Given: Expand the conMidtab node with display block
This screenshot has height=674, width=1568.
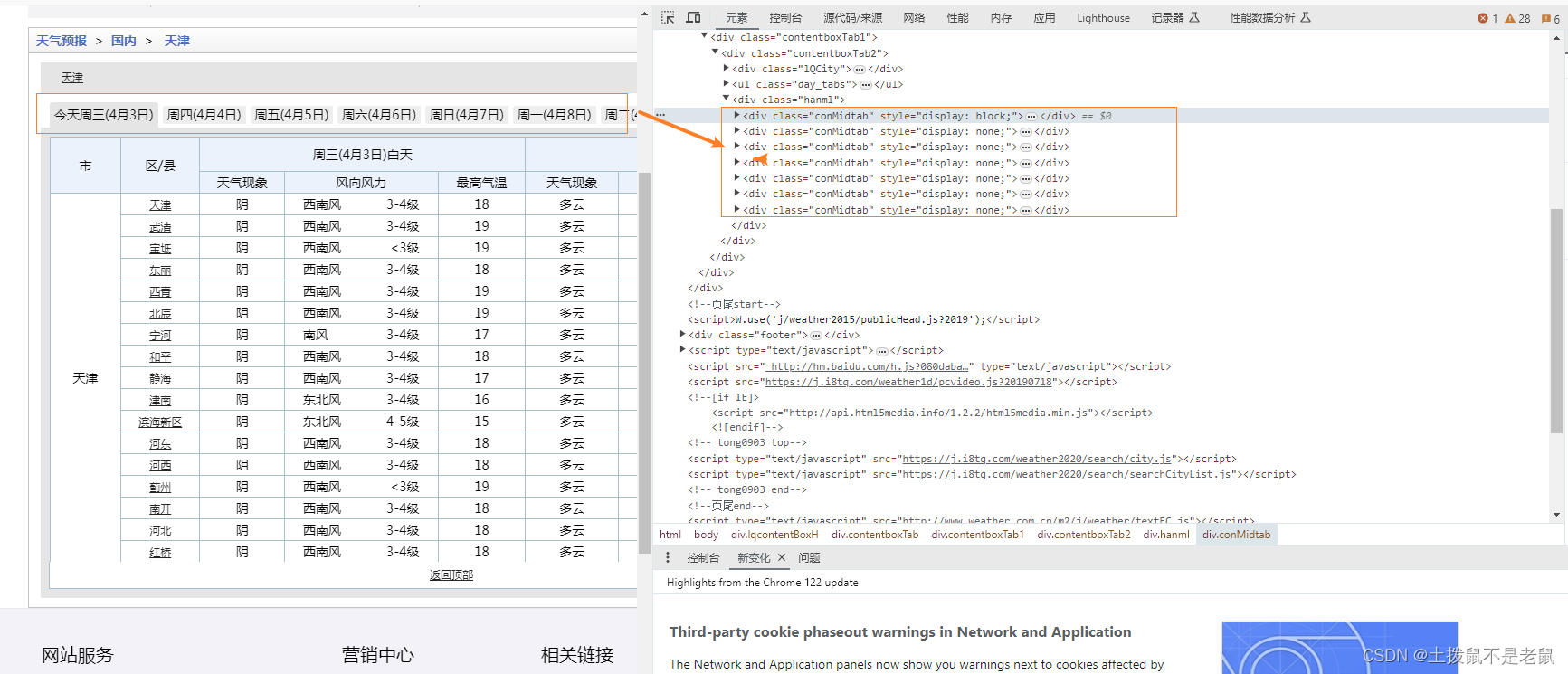Looking at the screenshot, I should (x=736, y=115).
